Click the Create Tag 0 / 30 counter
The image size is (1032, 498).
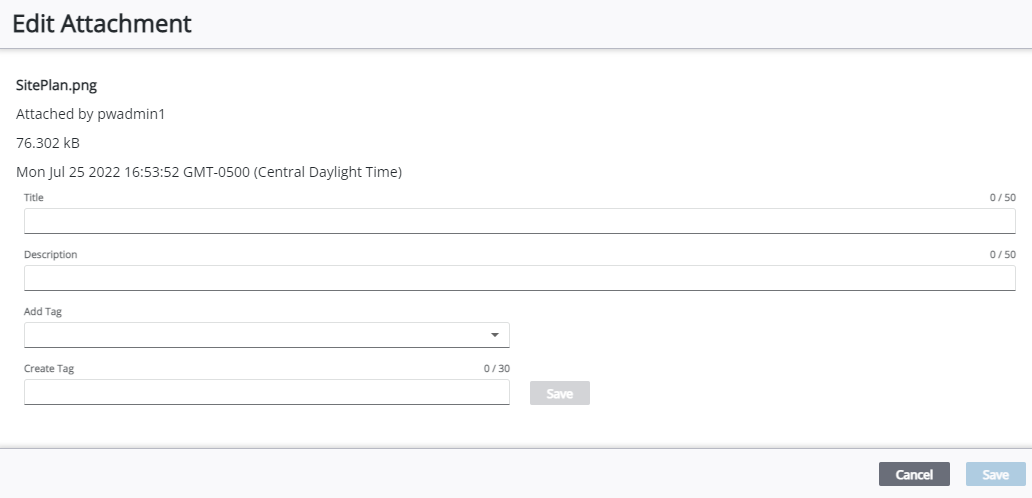coord(496,368)
